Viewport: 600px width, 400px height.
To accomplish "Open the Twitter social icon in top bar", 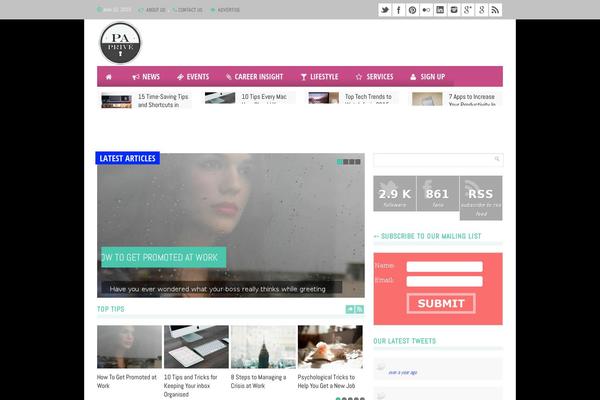I will [385, 10].
